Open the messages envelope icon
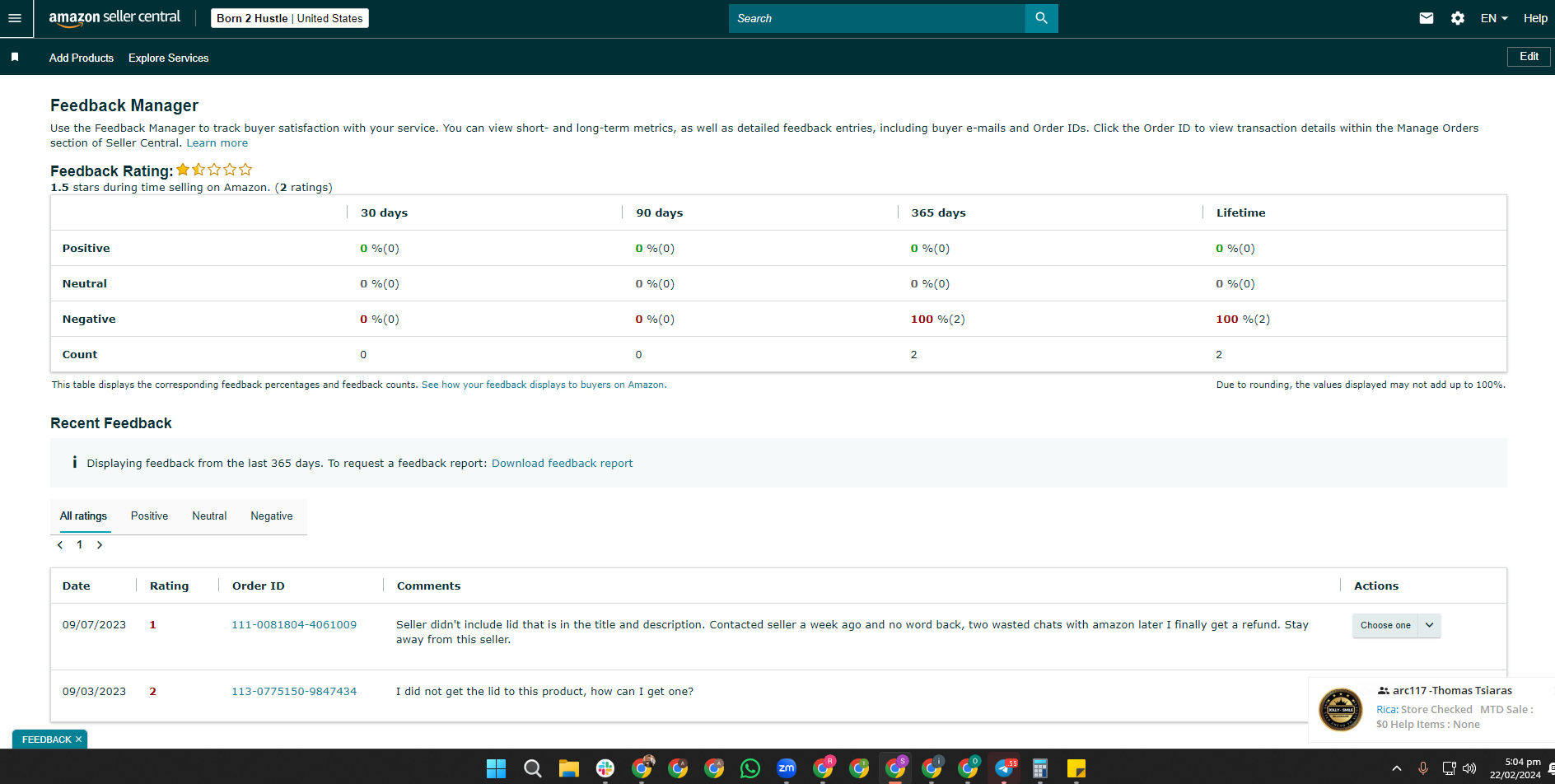 click(x=1427, y=18)
